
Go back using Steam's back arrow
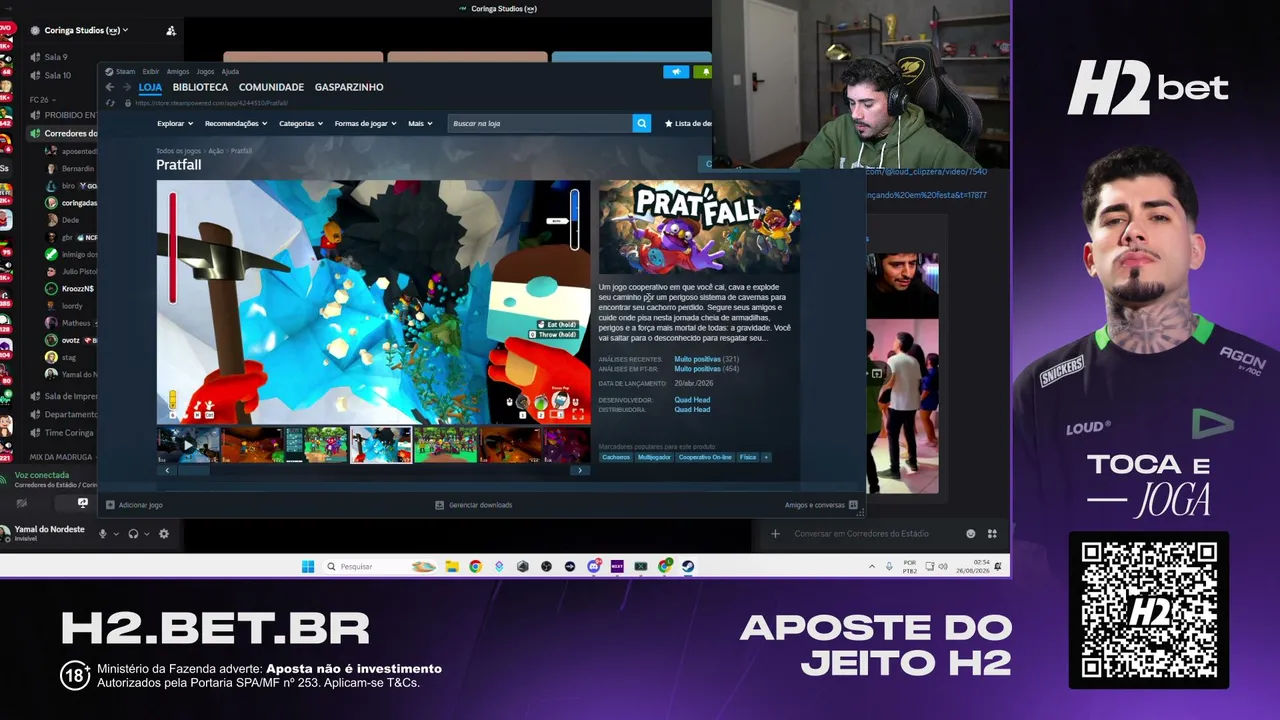(110, 87)
